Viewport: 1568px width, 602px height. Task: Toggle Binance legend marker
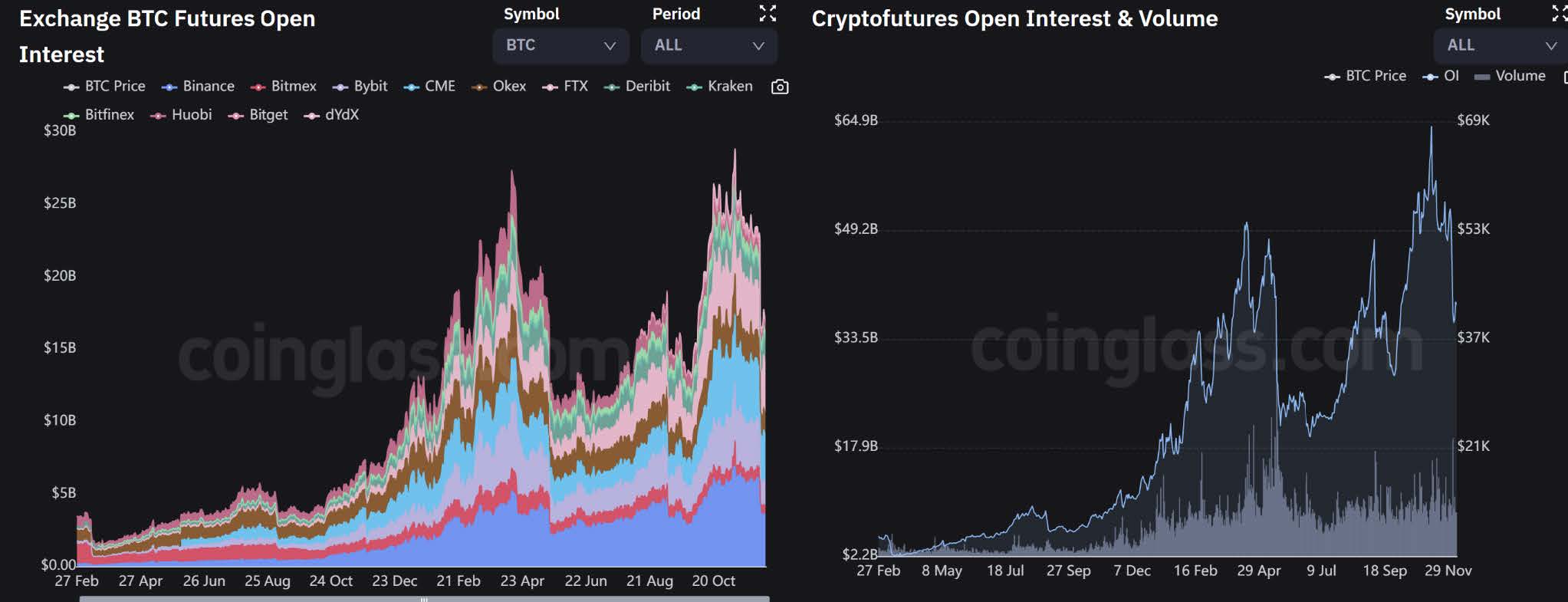[x=169, y=87]
